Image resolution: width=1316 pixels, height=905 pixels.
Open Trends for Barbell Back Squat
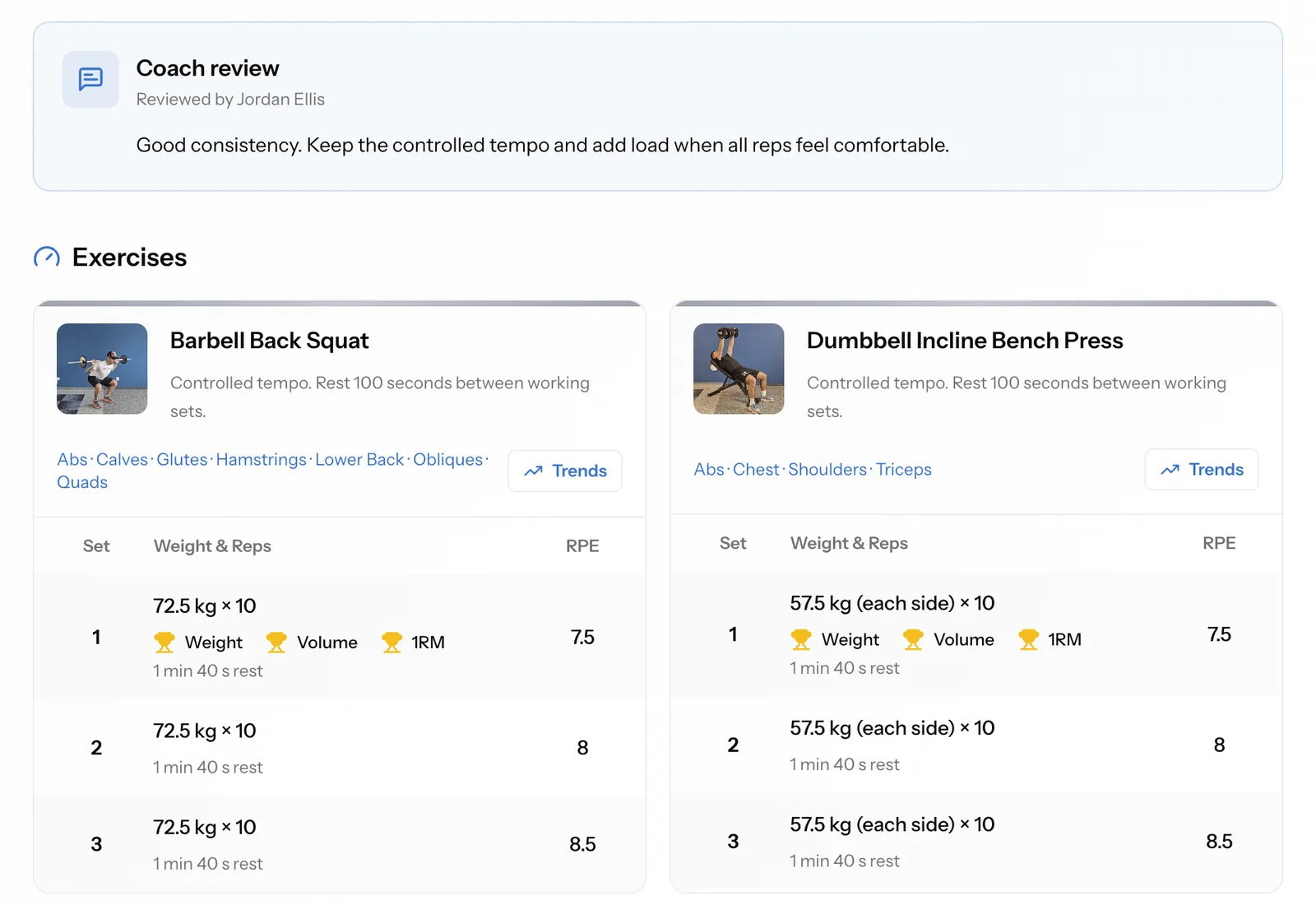pos(565,471)
